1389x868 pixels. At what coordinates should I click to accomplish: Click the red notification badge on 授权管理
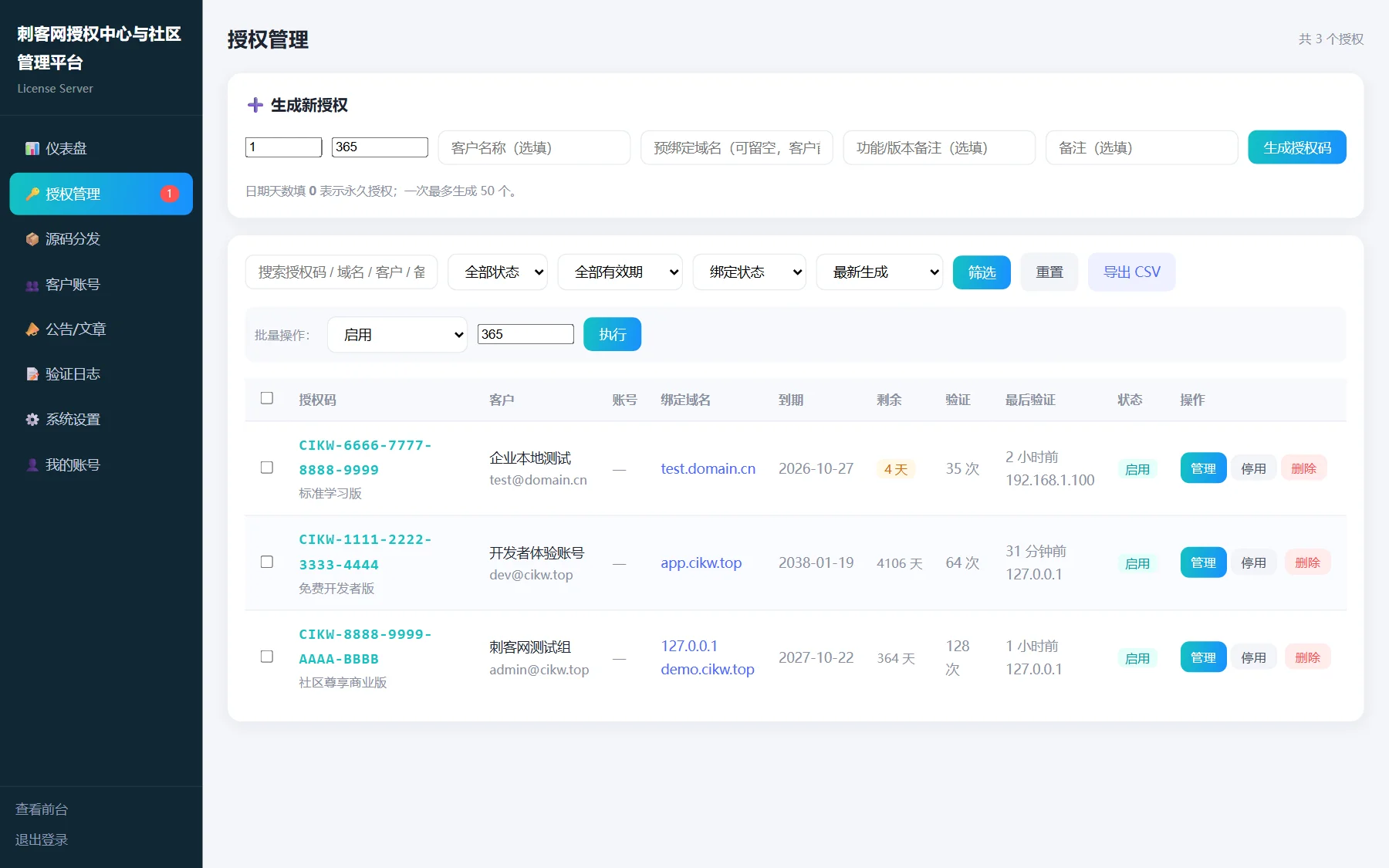(169, 194)
